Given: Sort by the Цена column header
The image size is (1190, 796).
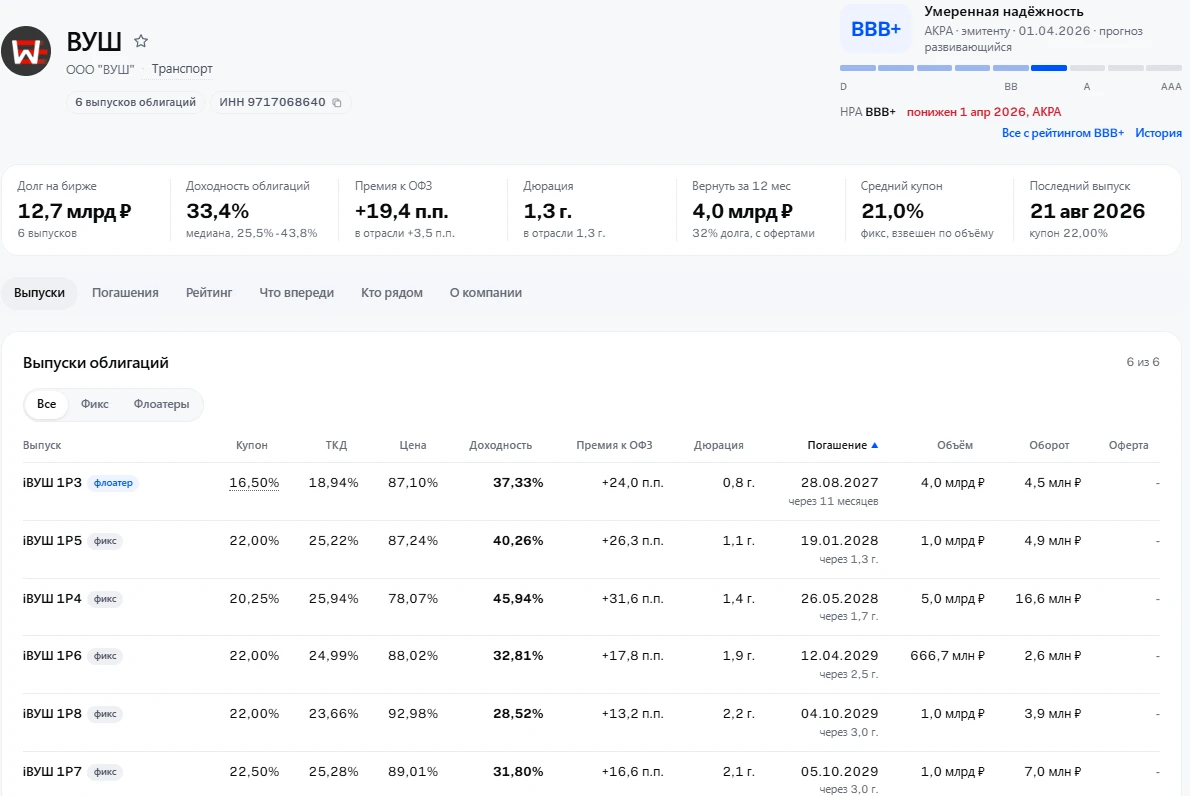Looking at the screenshot, I should coord(413,445).
